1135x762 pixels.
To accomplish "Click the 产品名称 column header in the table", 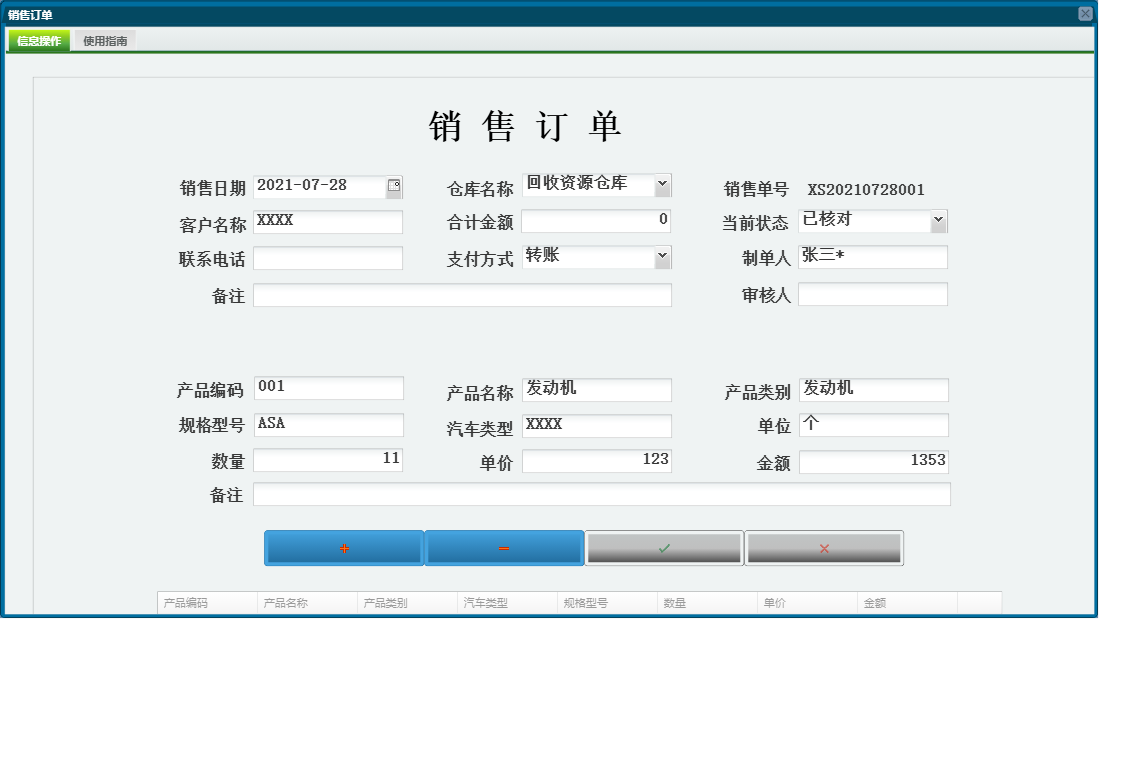I will coord(285,602).
